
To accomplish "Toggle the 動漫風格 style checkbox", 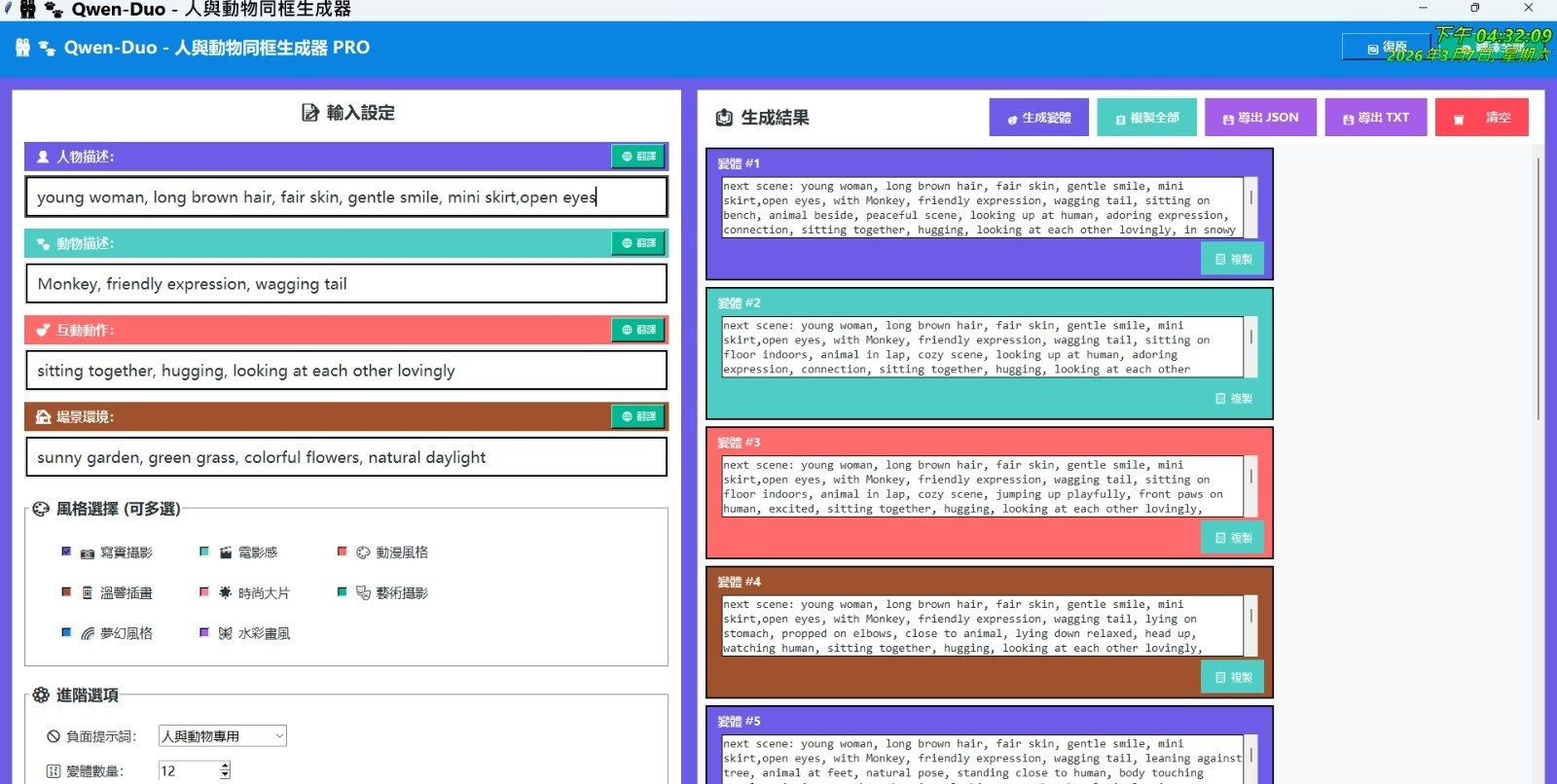I will click(342, 552).
